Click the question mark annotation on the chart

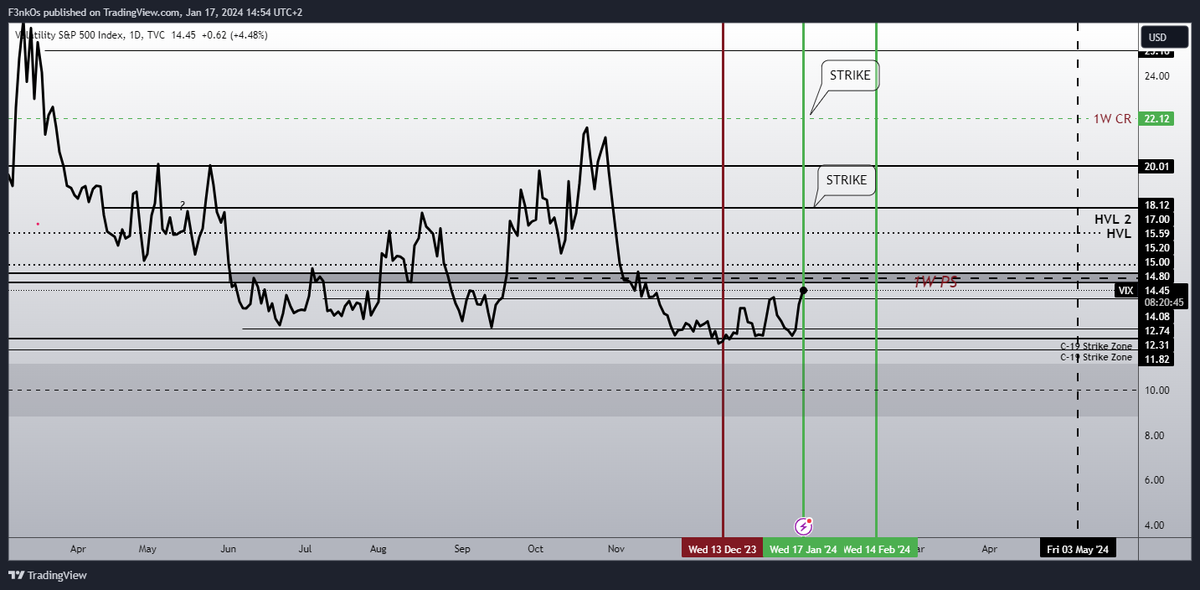pos(182,206)
